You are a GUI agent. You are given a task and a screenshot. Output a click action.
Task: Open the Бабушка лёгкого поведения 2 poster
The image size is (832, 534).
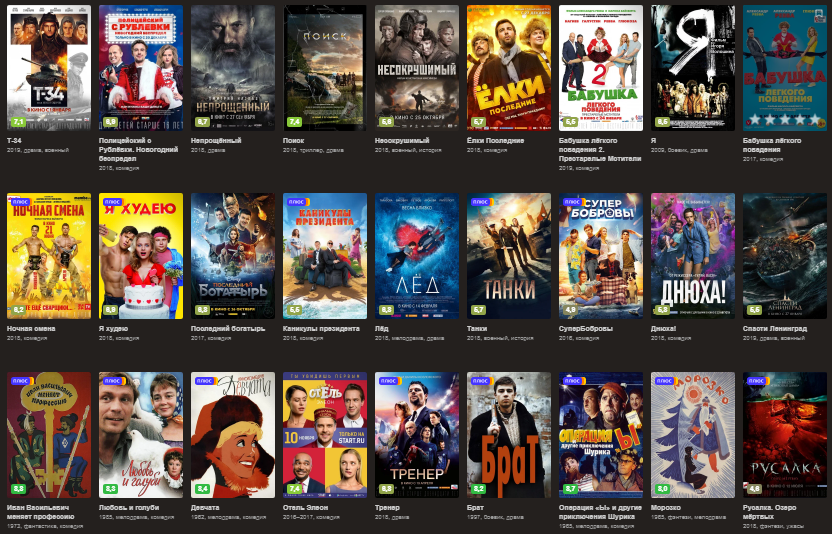coord(601,68)
